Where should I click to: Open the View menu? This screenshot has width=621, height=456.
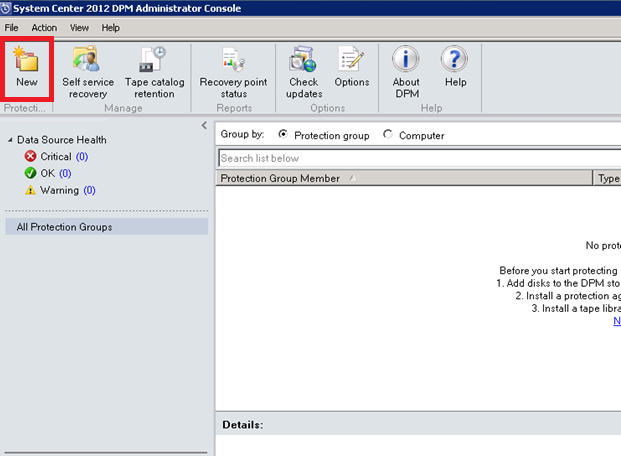click(79, 28)
